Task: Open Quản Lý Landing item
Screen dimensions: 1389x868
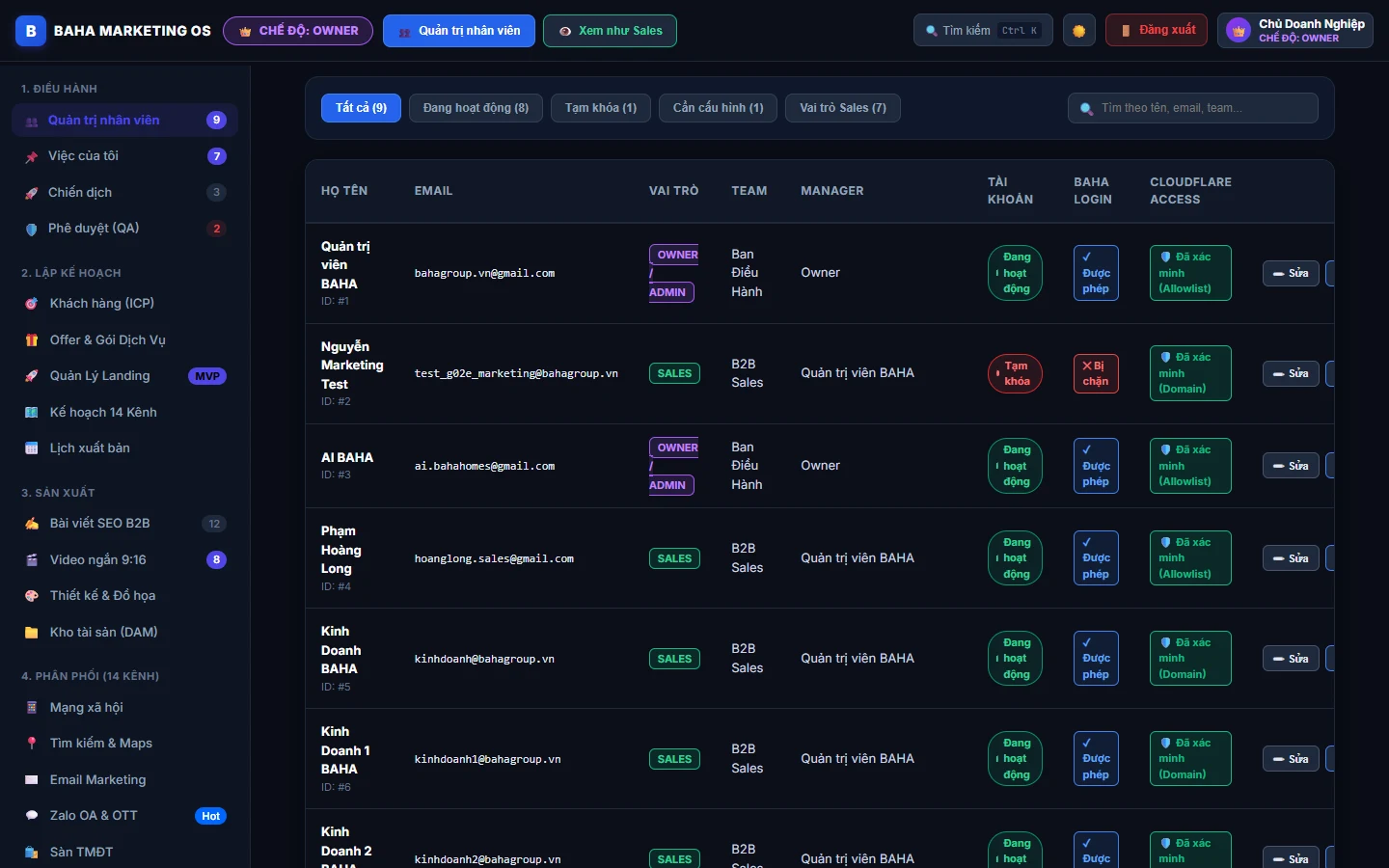Action: (x=125, y=376)
